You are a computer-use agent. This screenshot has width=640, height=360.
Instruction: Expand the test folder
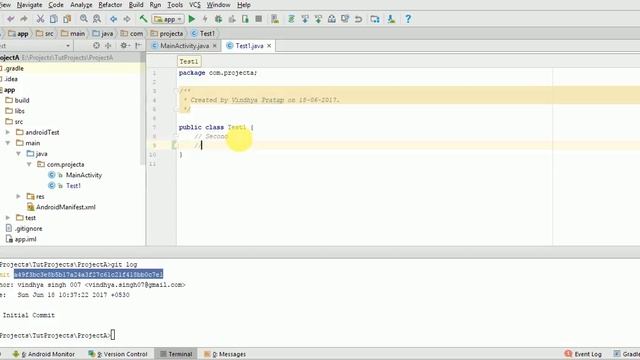(x=8, y=218)
